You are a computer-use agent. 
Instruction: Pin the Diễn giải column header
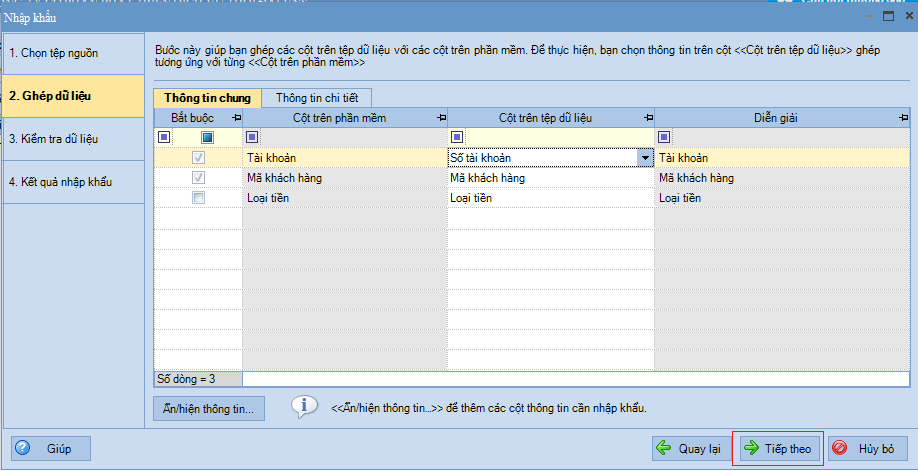coord(905,118)
